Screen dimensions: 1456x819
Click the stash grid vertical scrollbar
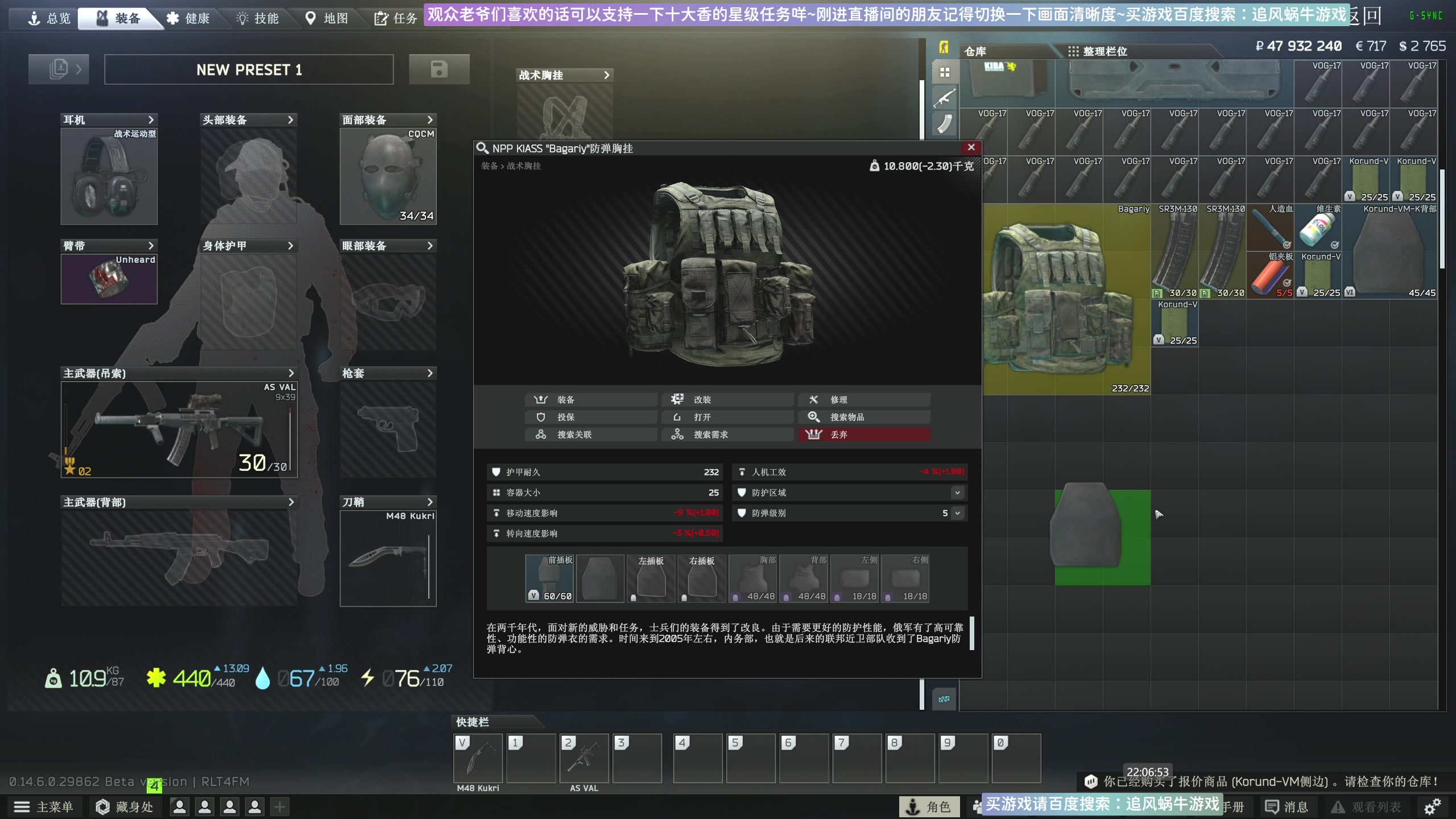[1442, 219]
